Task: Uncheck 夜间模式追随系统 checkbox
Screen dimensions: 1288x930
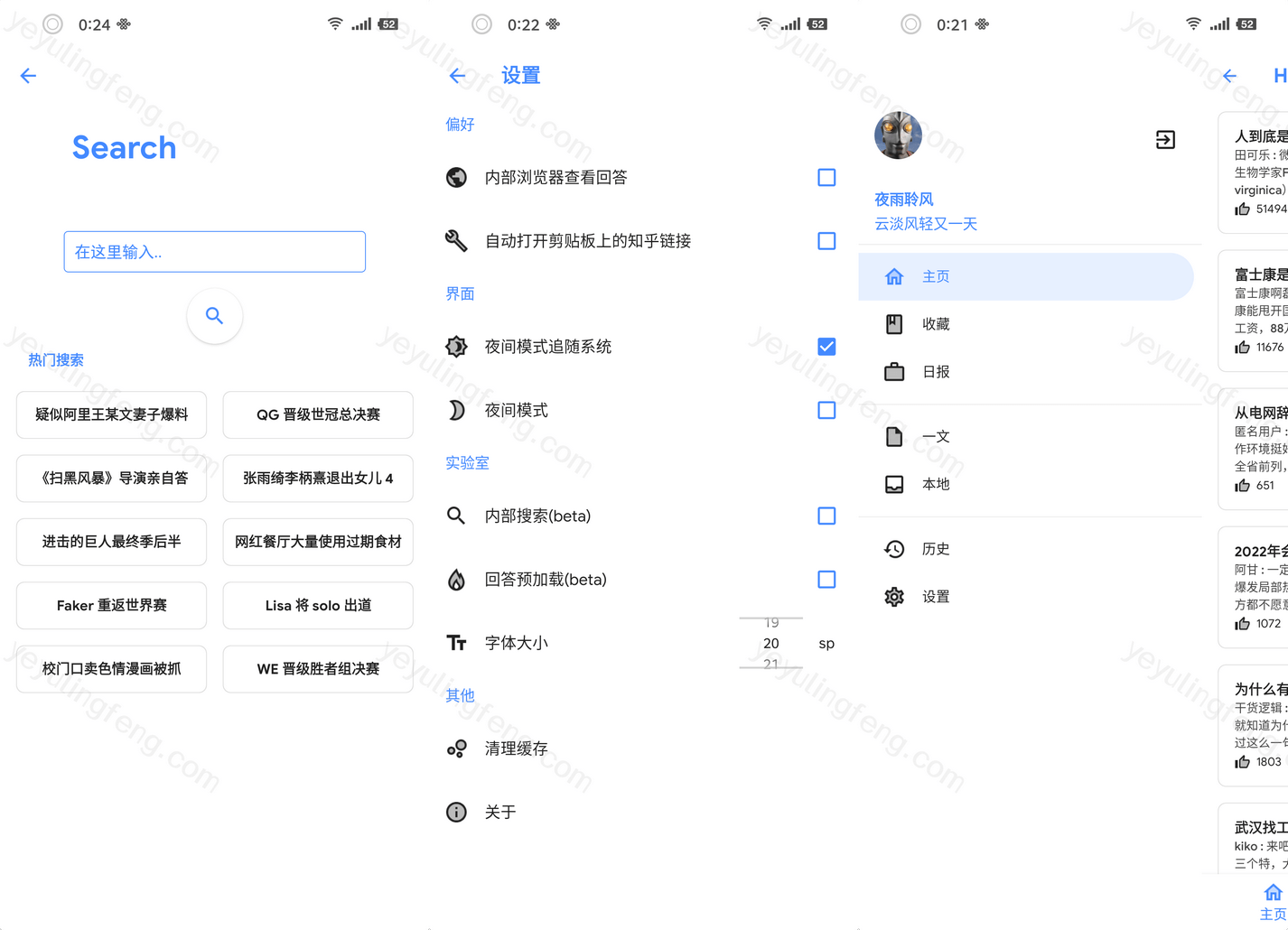Action: tap(826, 347)
